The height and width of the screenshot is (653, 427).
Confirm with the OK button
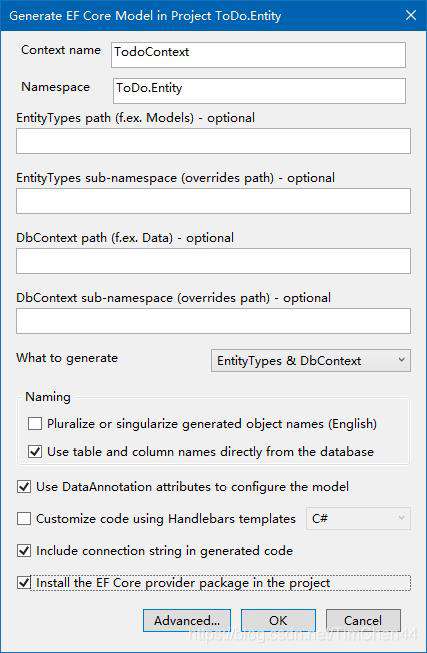point(278,621)
